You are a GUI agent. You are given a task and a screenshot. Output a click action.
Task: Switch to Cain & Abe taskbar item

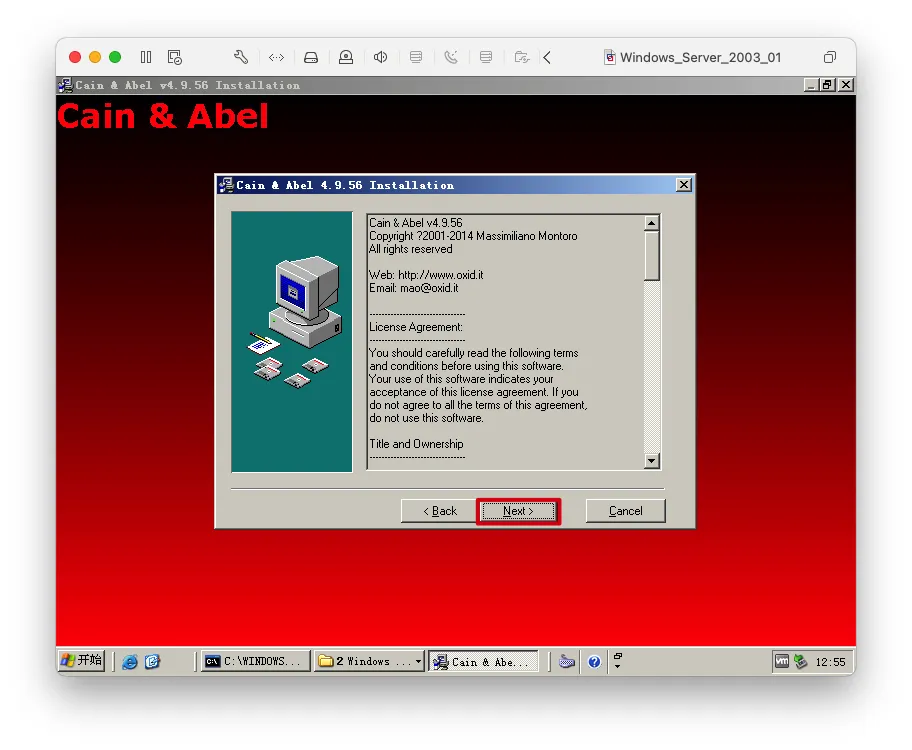click(483, 662)
